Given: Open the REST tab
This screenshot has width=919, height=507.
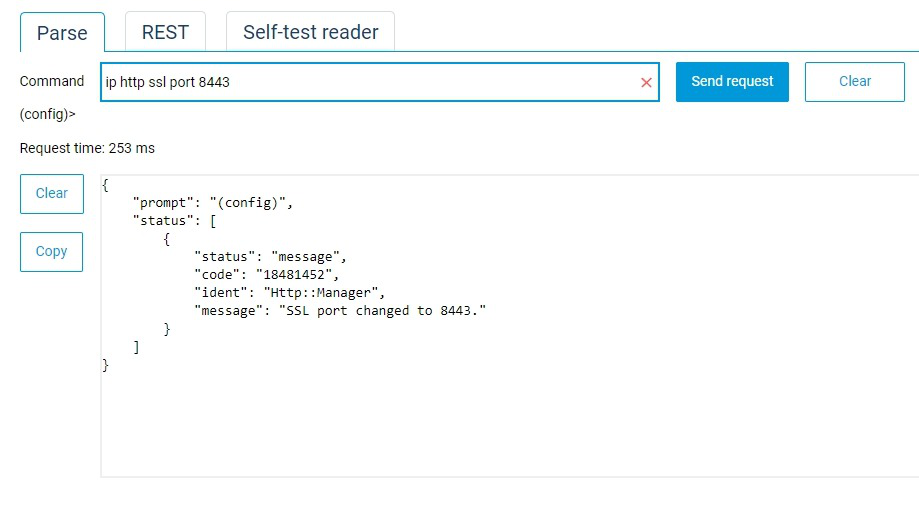Looking at the screenshot, I should (165, 32).
